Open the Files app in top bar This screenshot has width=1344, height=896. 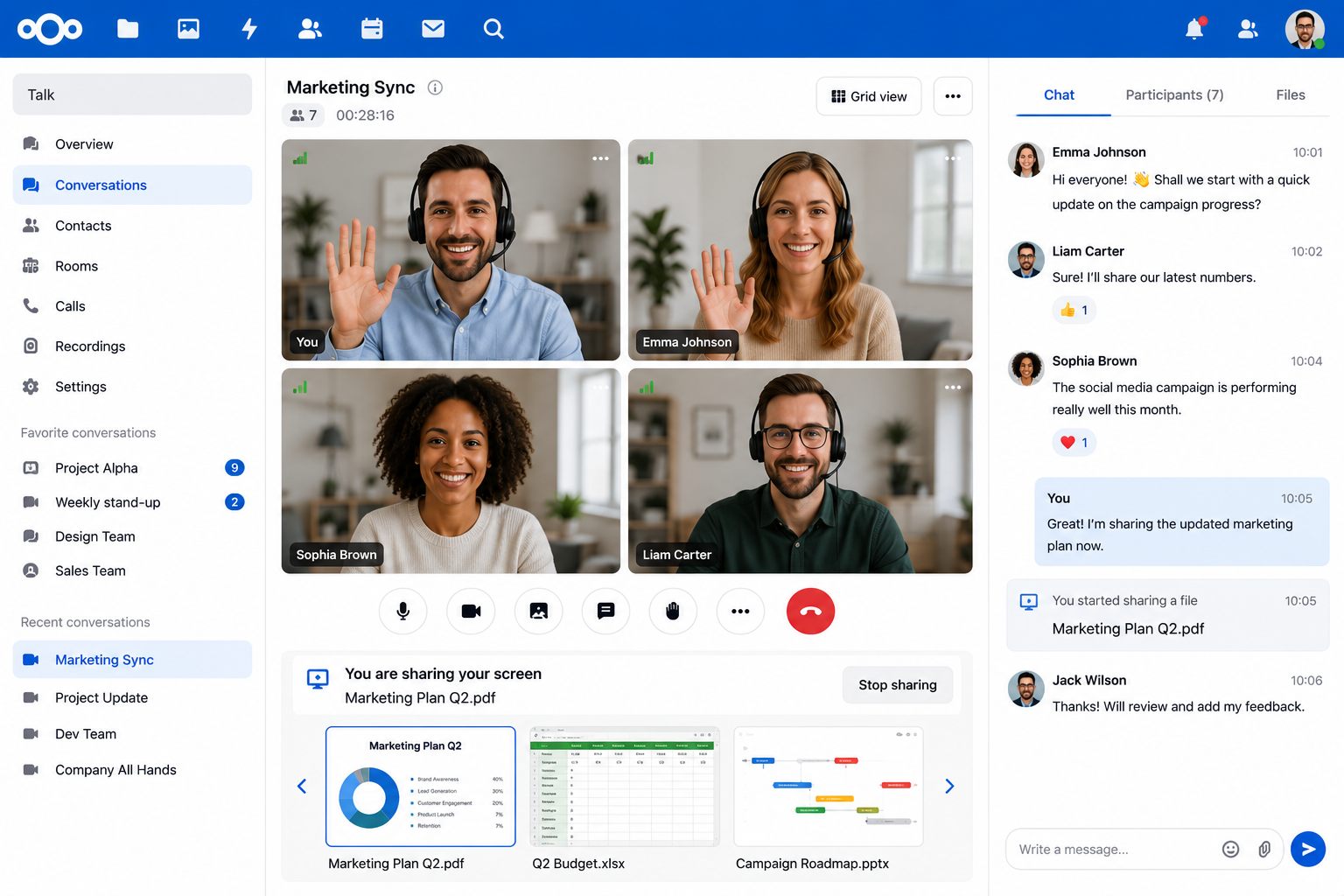(128, 29)
